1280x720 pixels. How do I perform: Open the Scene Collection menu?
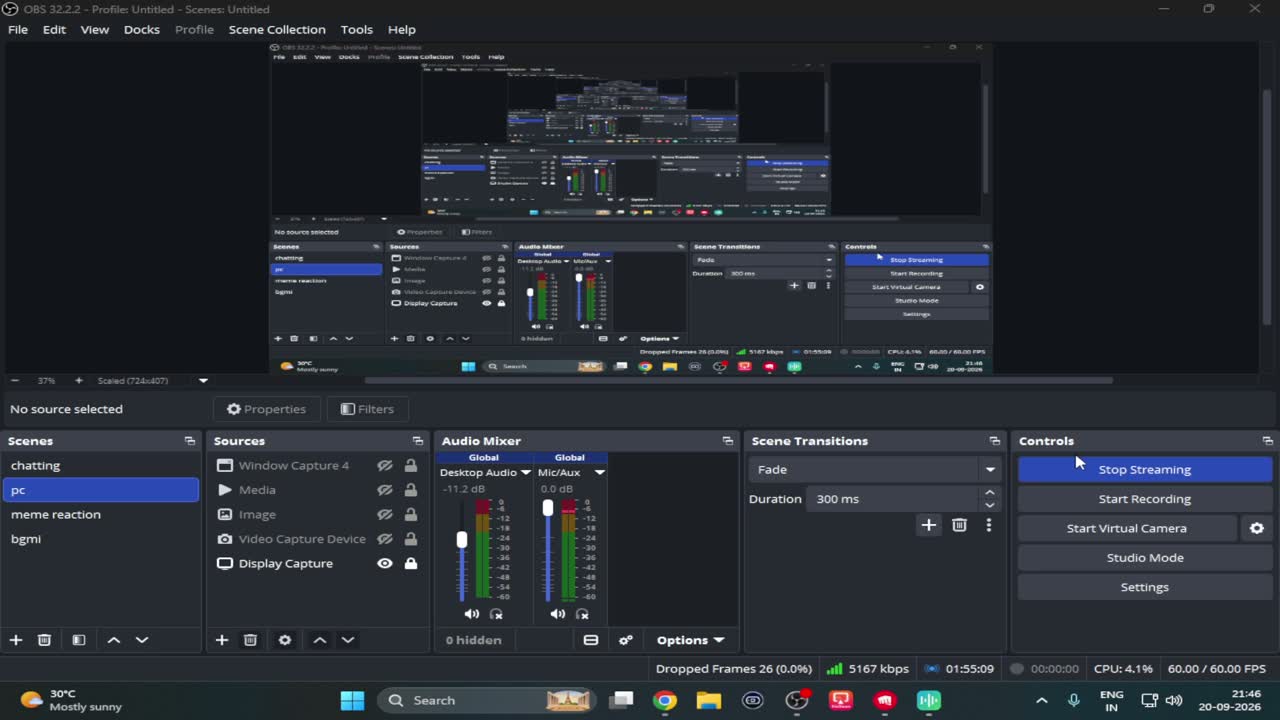click(x=277, y=29)
